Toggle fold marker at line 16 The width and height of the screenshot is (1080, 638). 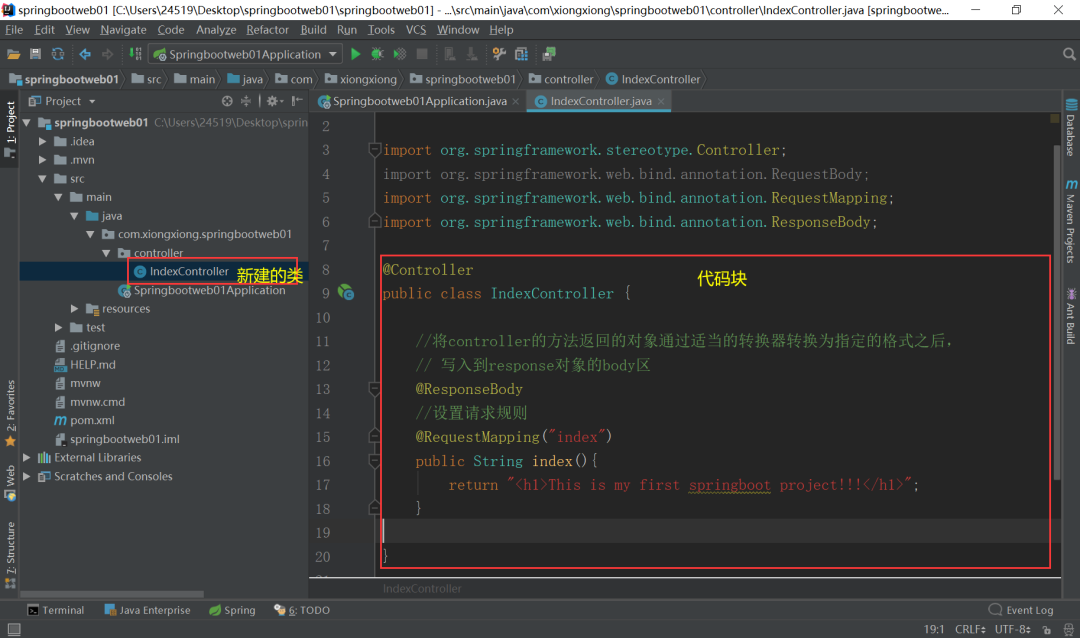click(375, 461)
